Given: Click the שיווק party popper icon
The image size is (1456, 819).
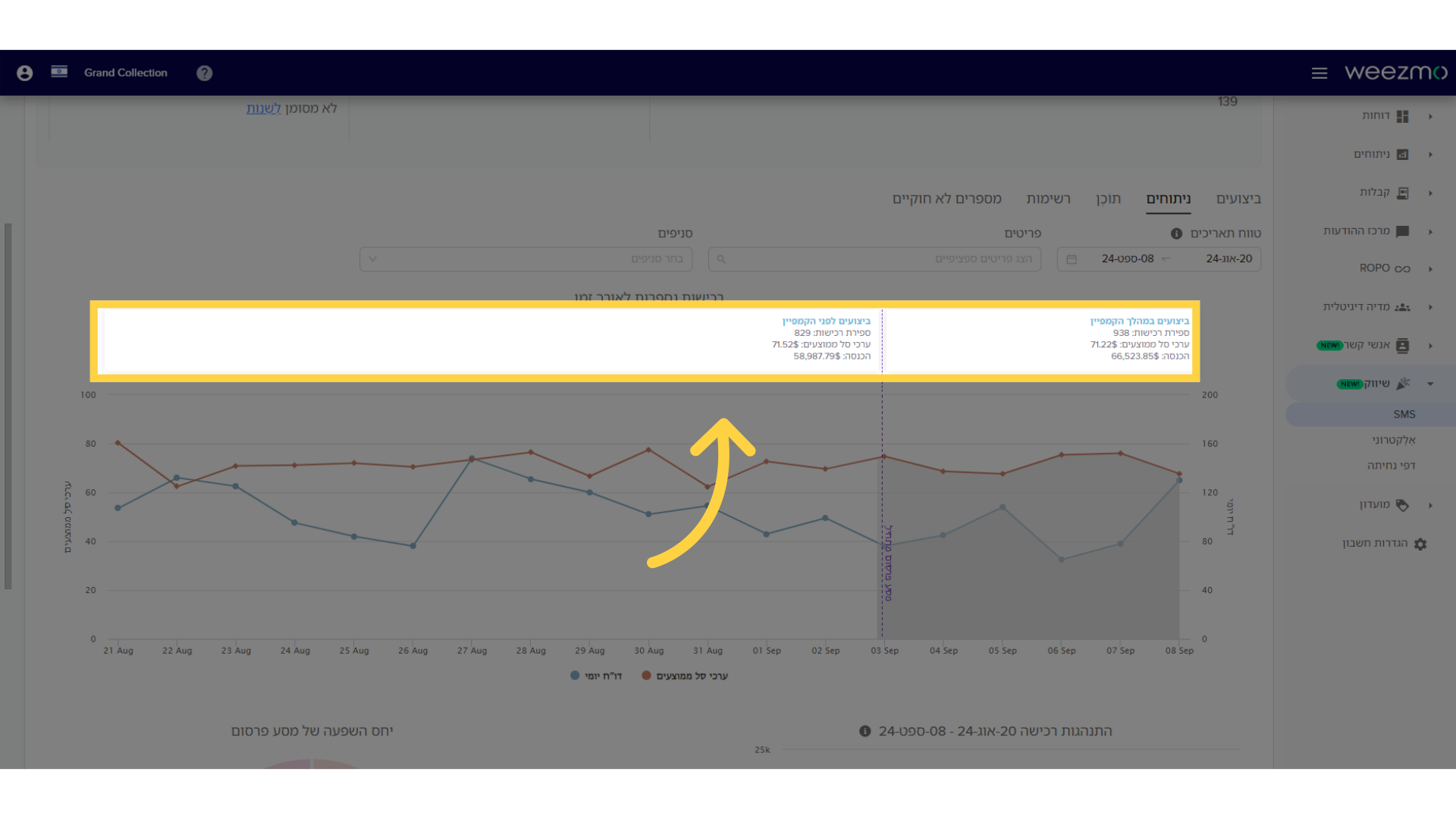Looking at the screenshot, I should click(x=1402, y=384).
